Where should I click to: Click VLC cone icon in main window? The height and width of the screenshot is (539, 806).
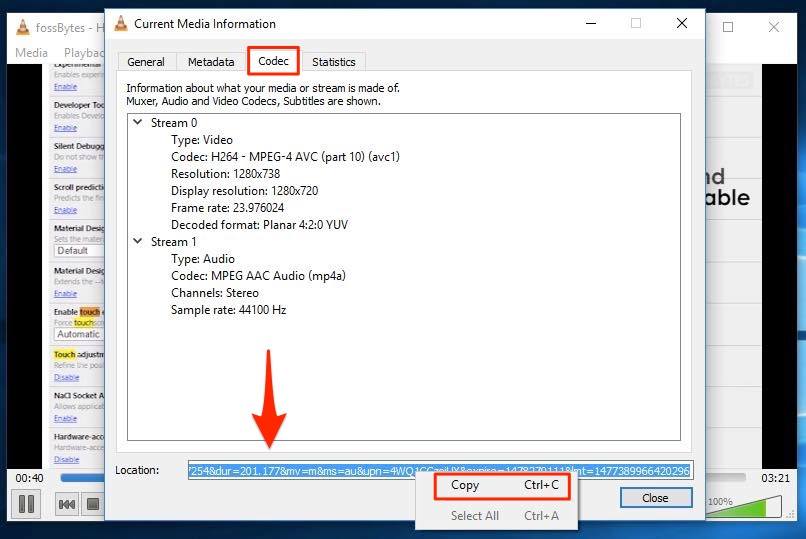22,26
